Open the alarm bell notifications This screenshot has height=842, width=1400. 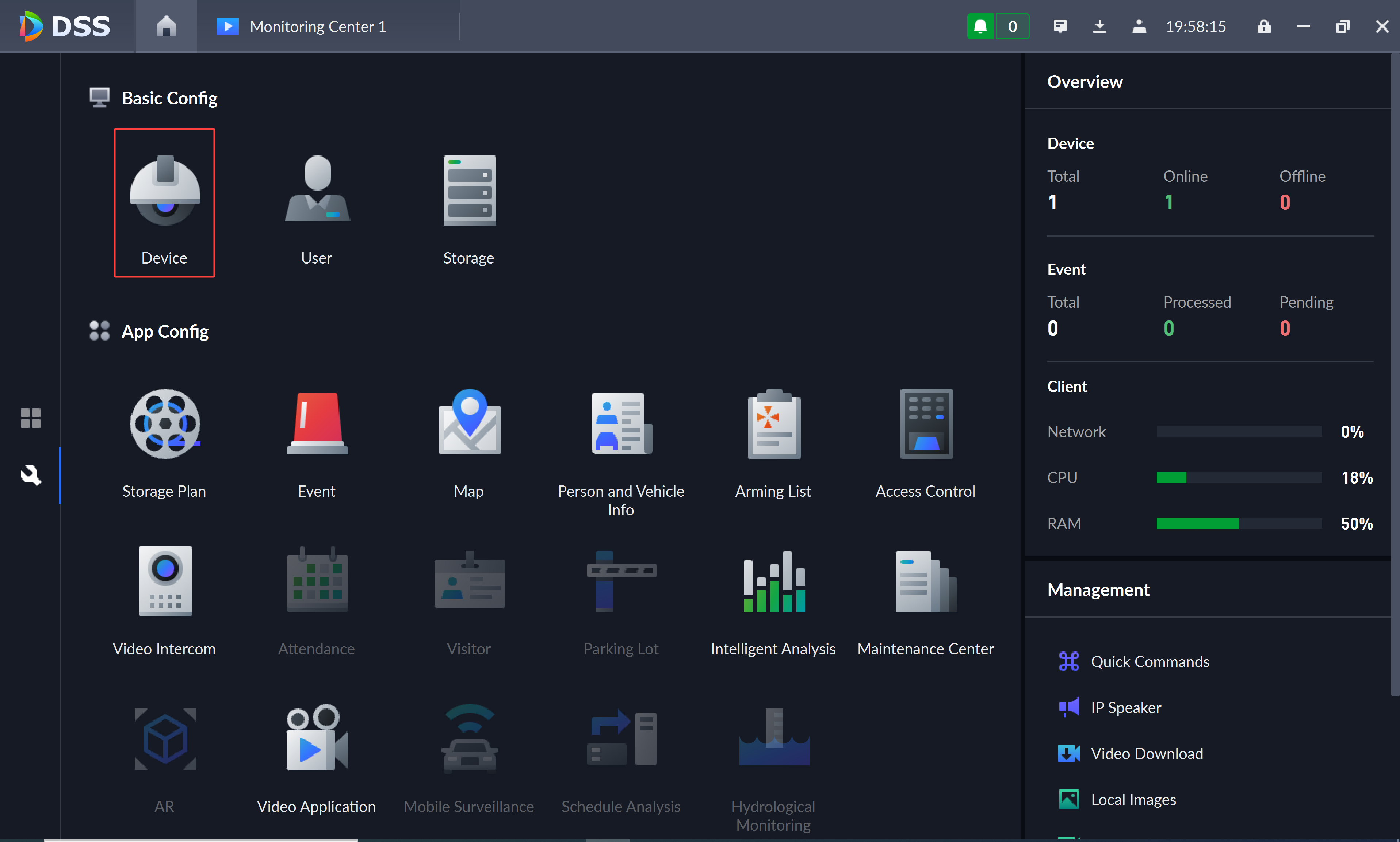click(x=980, y=26)
